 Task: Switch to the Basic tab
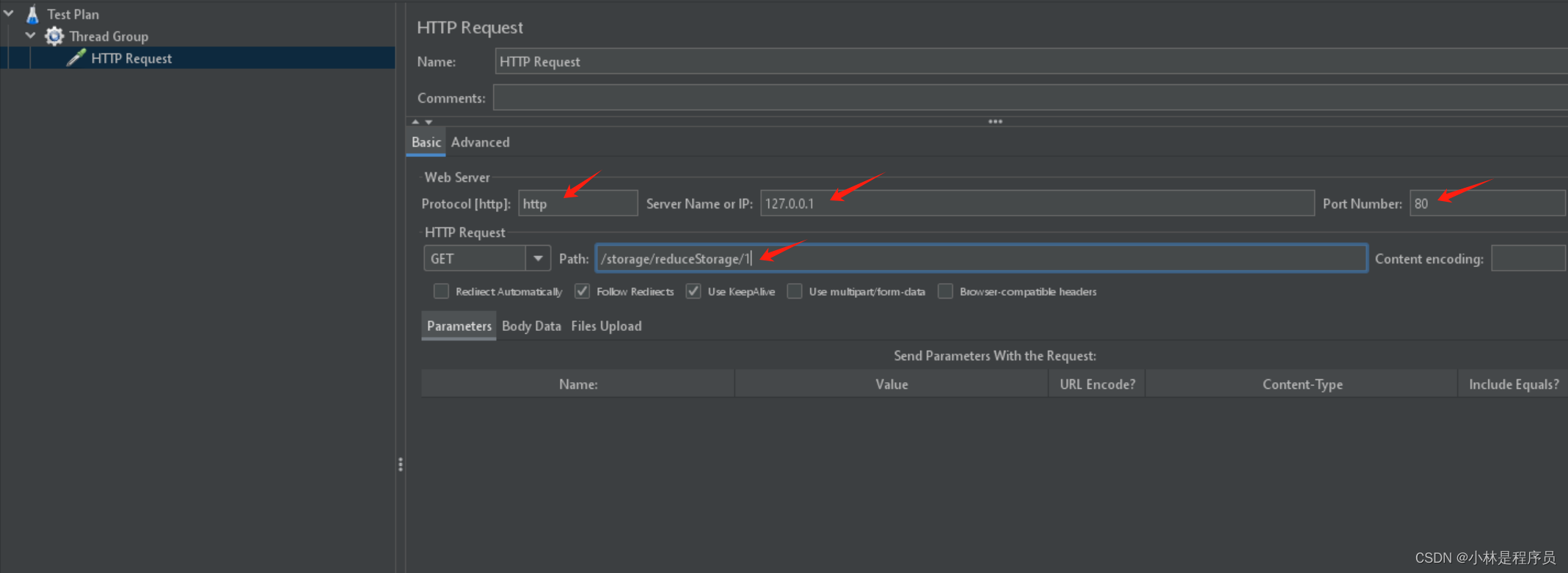[426, 142]
